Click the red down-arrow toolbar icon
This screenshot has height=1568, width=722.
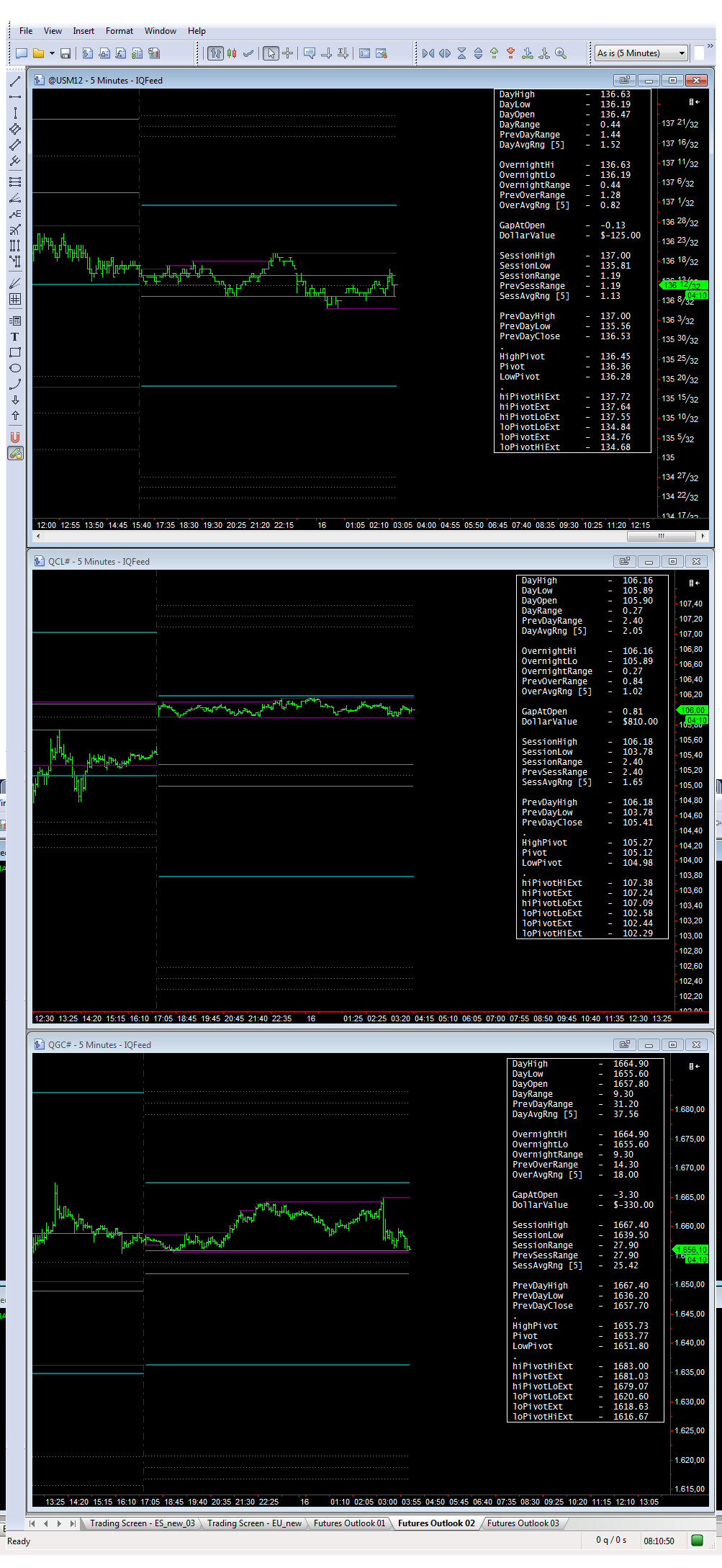coord(510,53)
